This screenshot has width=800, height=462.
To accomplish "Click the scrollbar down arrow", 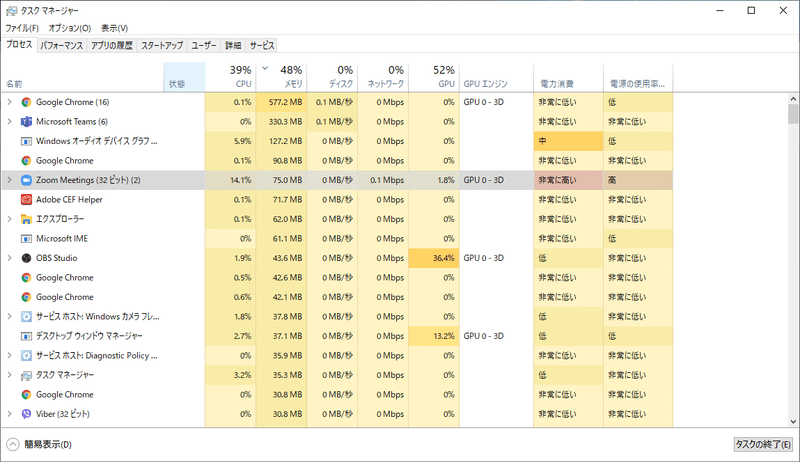I will click(793, 422).
